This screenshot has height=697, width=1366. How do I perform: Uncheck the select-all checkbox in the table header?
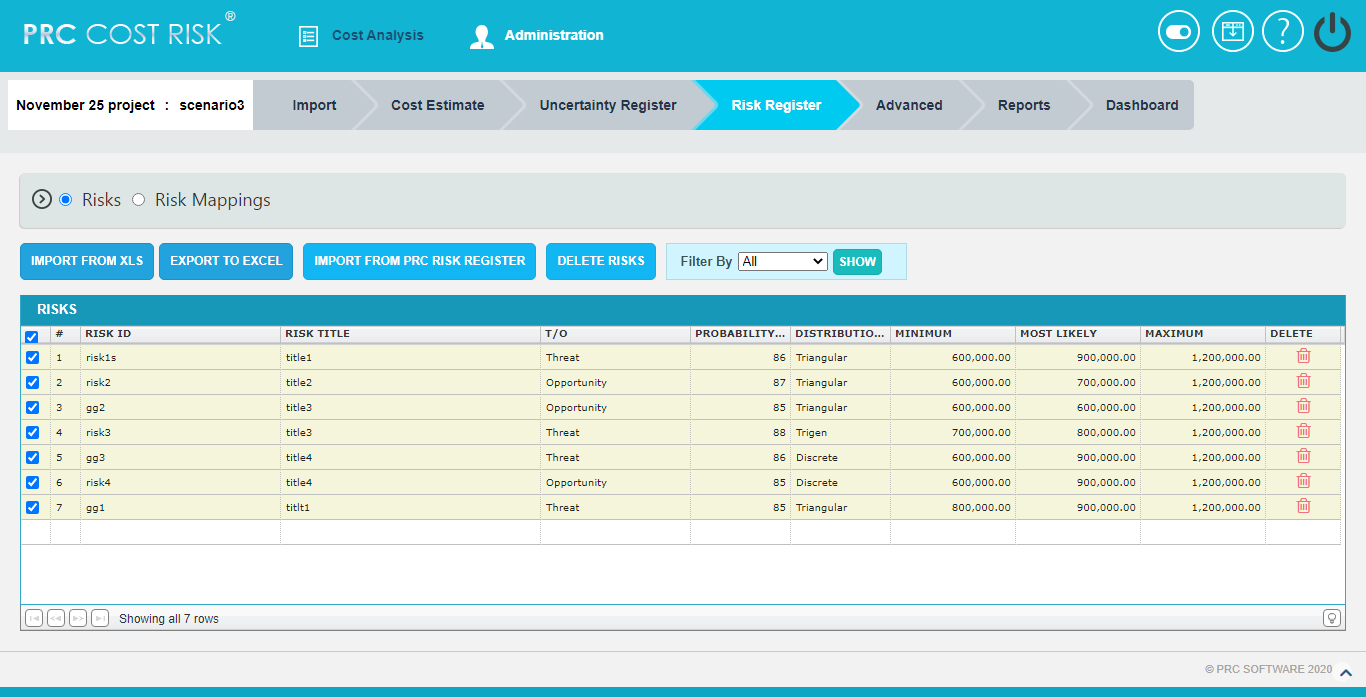coord(32,337)
